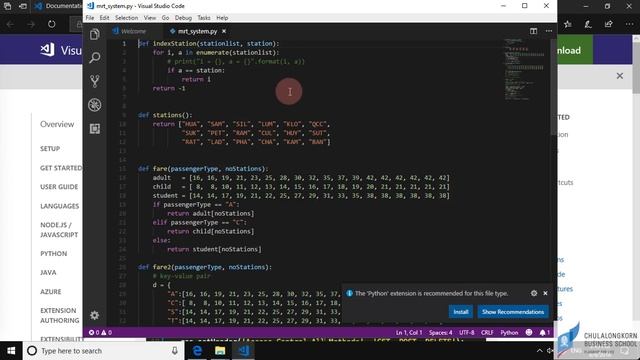
Task: Click the Visual Studio Code taskbar icon
Action: [x=244, y=351]
